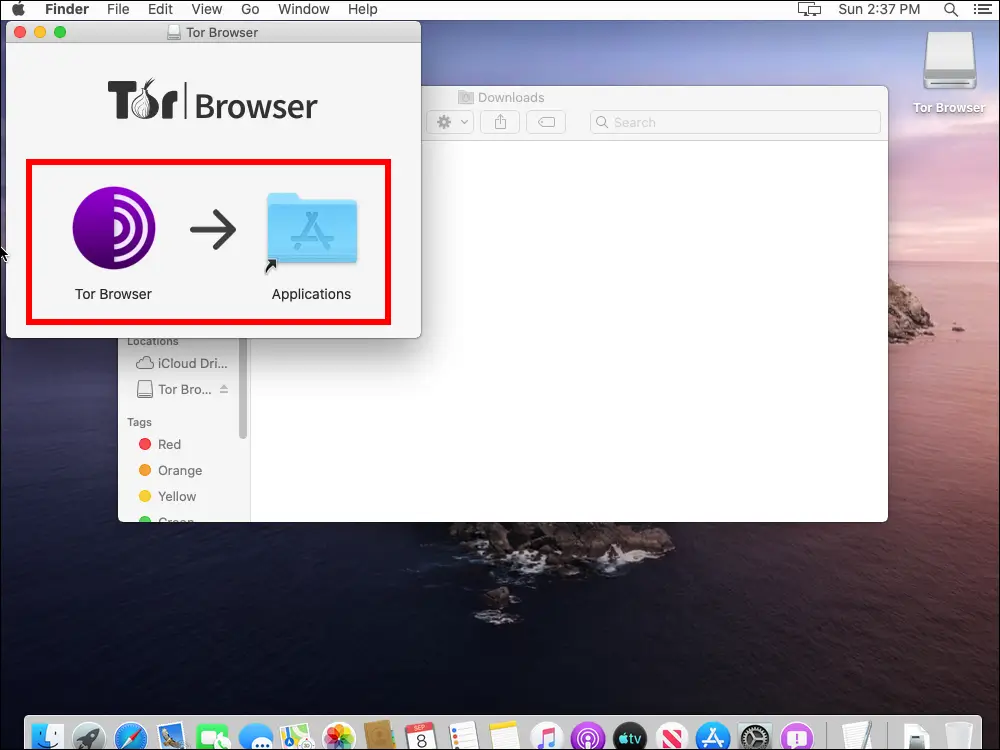
Task: Open the Edit menu
Action: point(160,9)
